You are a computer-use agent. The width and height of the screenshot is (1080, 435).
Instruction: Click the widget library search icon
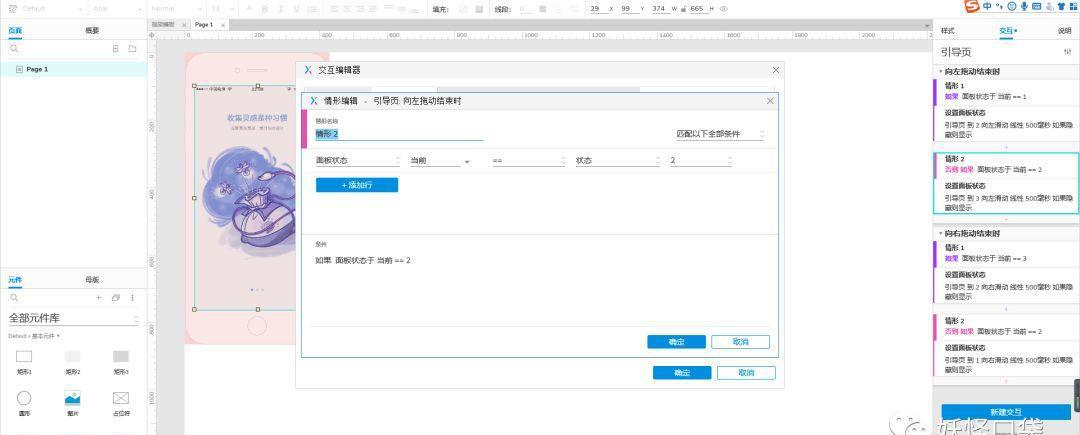(x=14, y=298)
